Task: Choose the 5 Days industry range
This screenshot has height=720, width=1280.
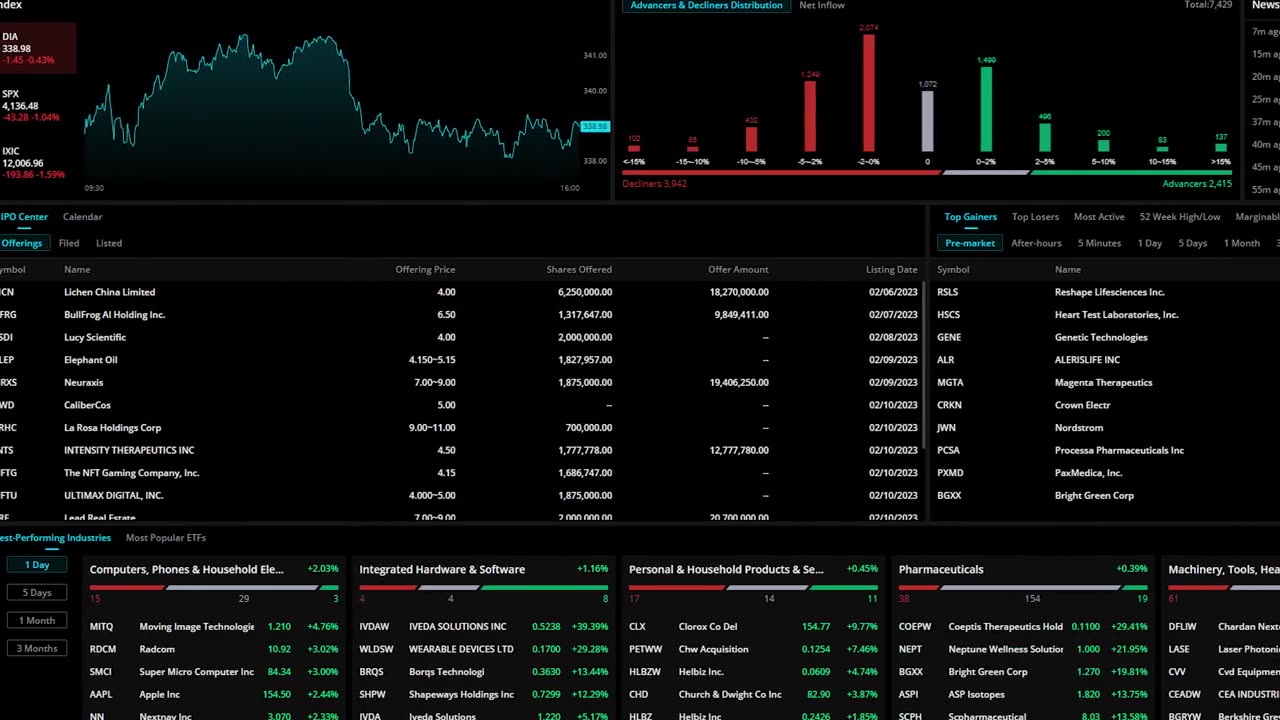Action: pos(37,593)
